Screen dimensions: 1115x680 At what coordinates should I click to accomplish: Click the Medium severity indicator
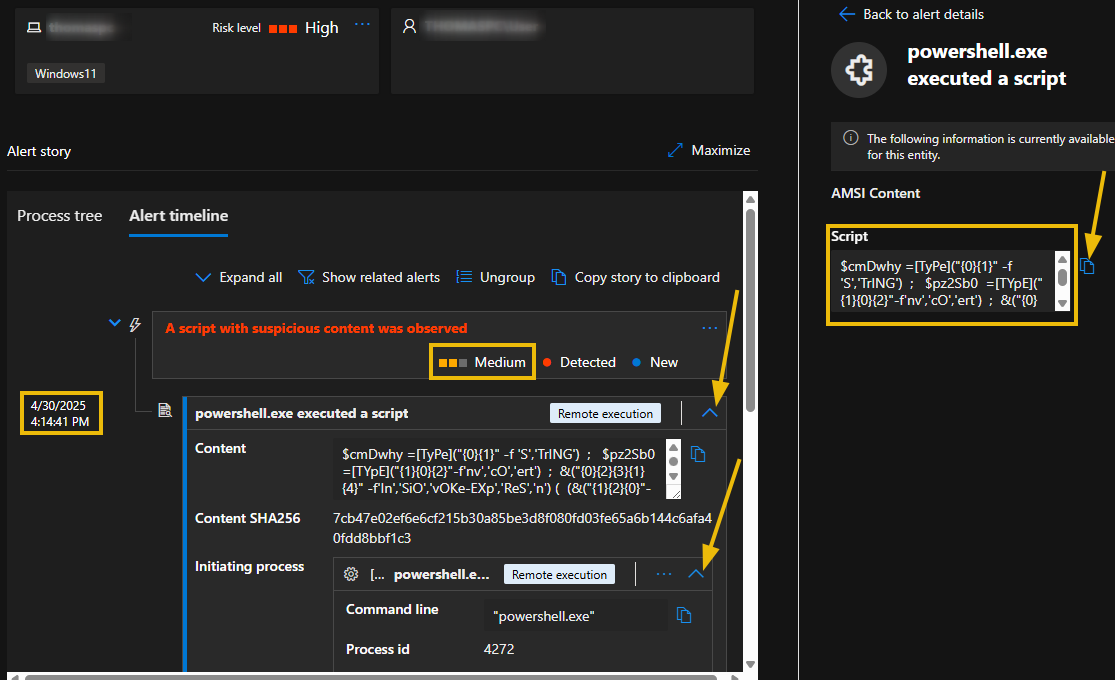pyautogui.click(x=482, y=362)
